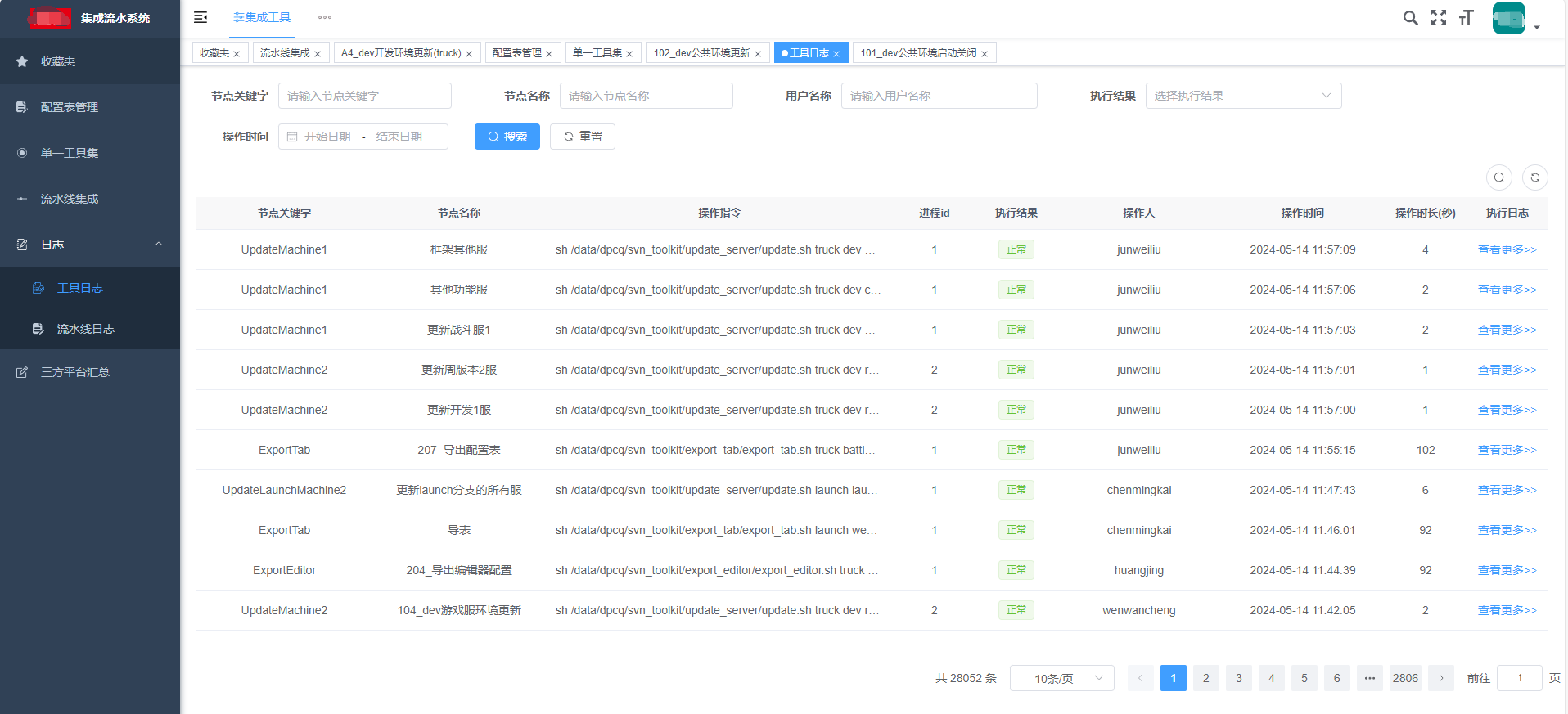Refresh table with round refresh button

1534,177
